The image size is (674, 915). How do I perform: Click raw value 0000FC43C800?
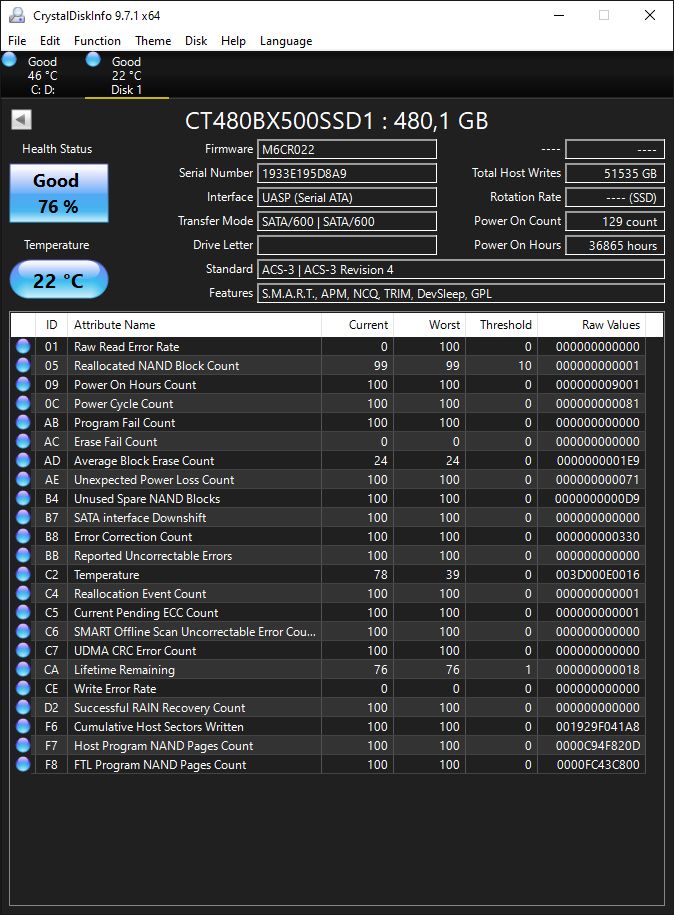598,765
